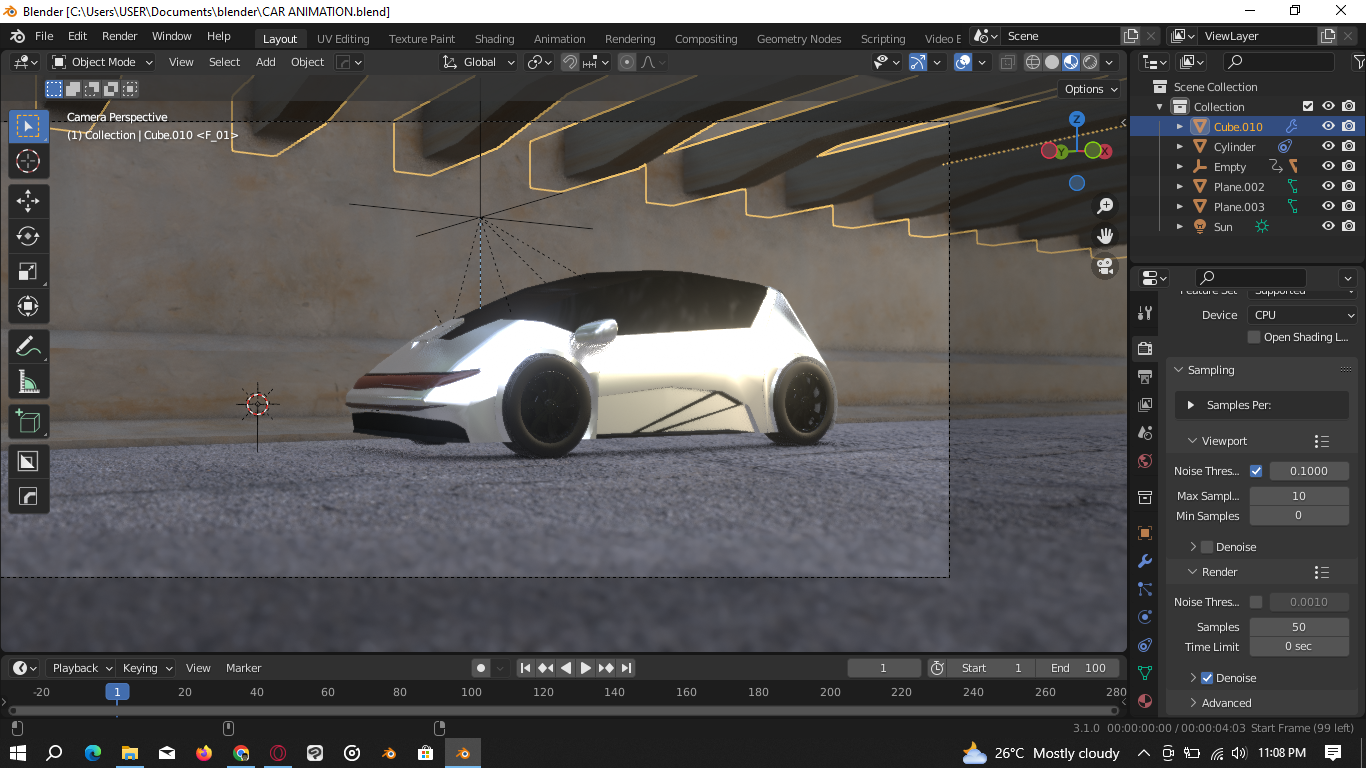
Task: Click the Z axis gizmo ball
Action: click(1077, 119)
